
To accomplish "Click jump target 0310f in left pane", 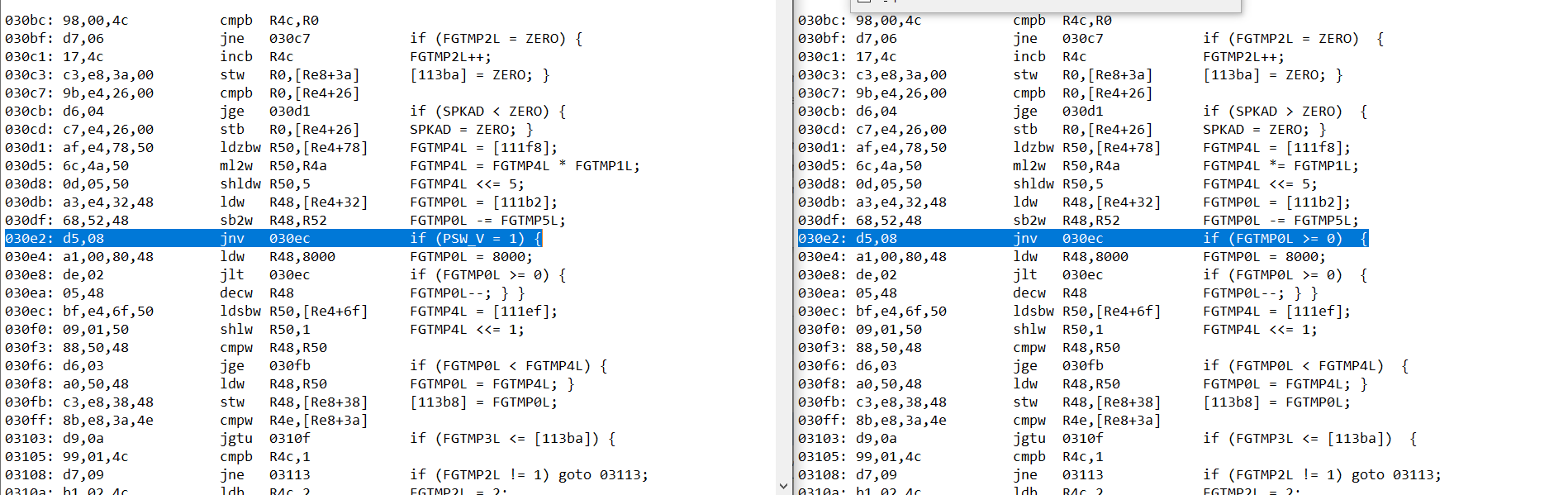I will tap(289, 439).
